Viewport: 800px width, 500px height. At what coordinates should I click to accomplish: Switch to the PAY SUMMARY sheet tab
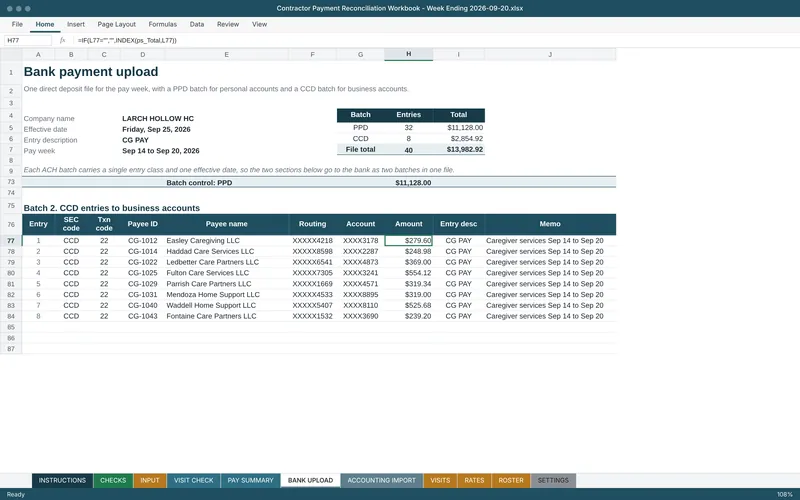250,480
